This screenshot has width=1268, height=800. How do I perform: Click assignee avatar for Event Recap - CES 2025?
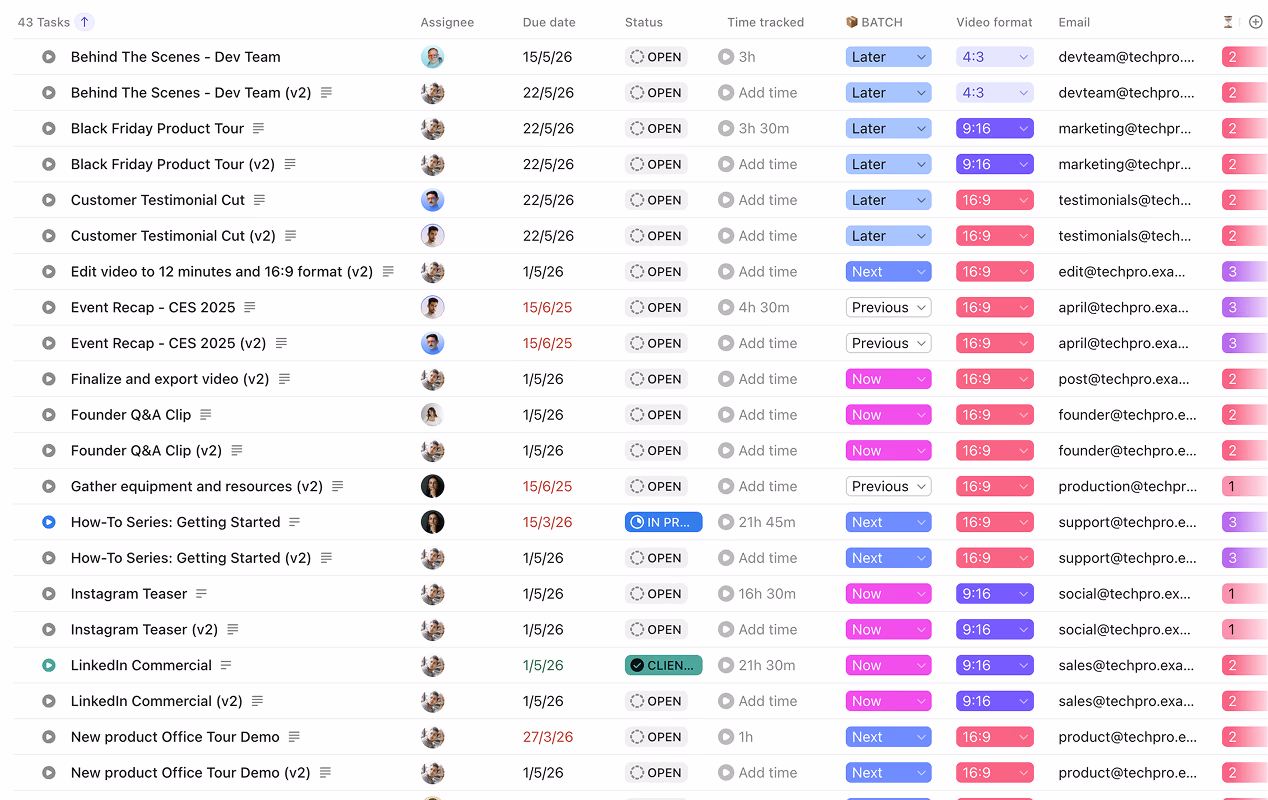(x=432, y=308)
